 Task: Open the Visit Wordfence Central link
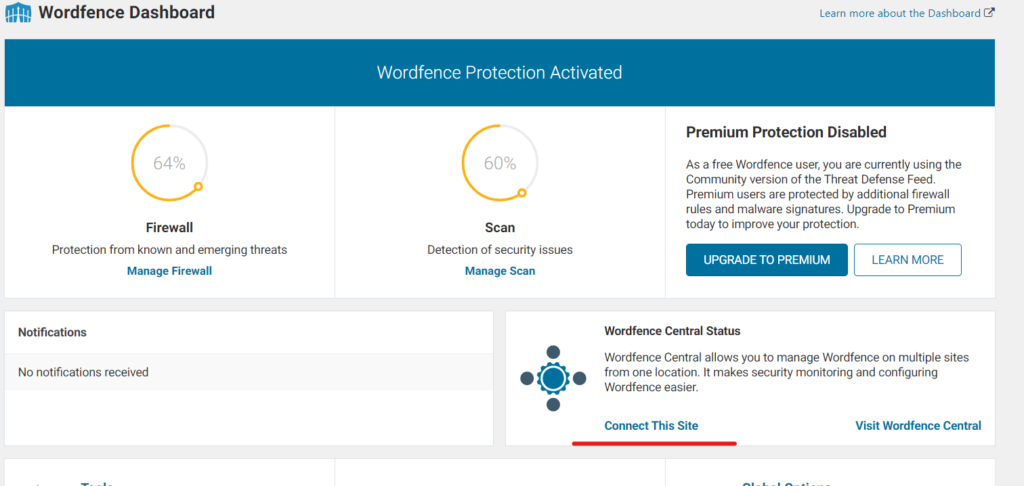[x=918, y=426]
